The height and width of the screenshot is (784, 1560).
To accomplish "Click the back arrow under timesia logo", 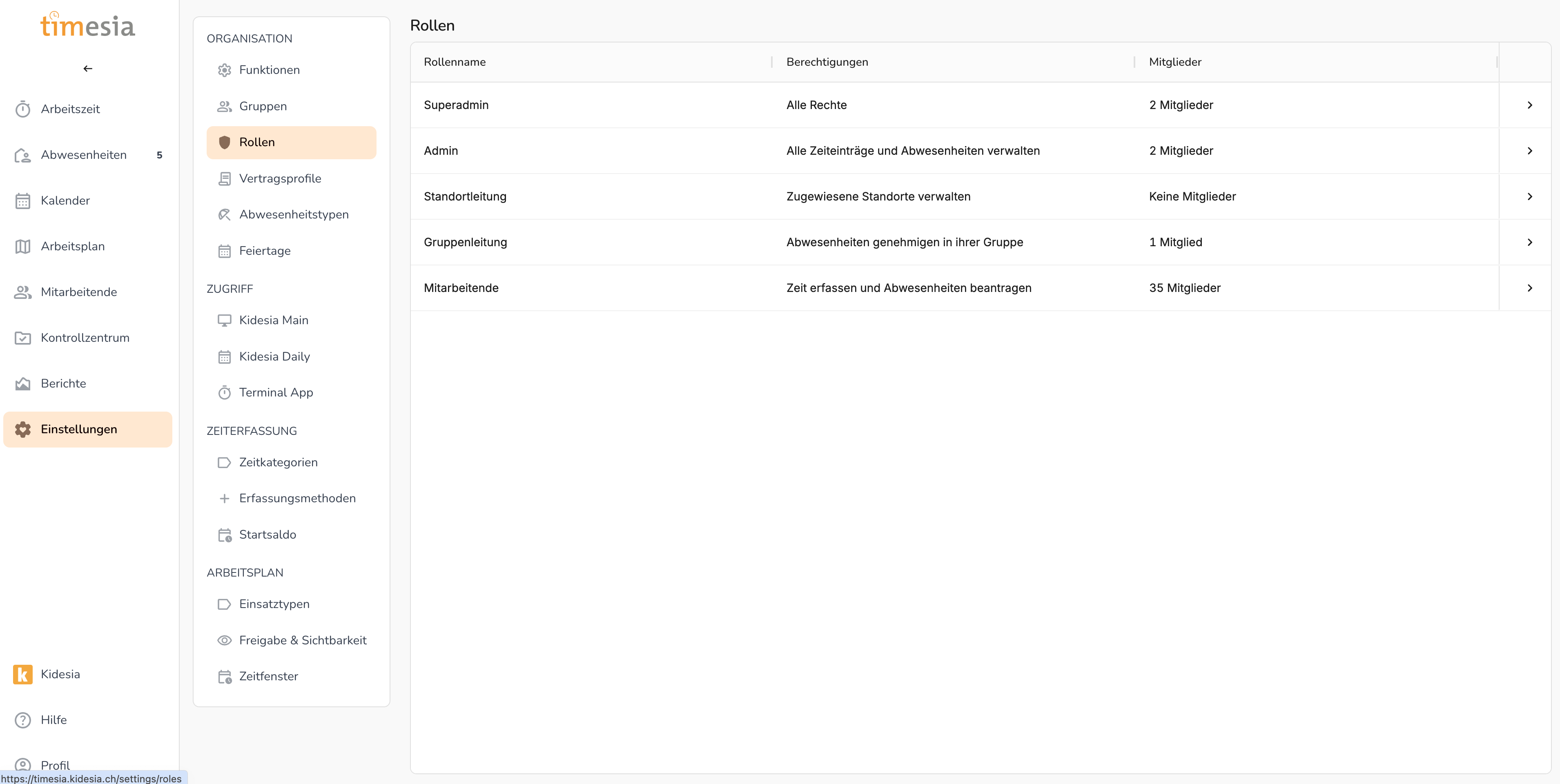I will click(88, 69).
